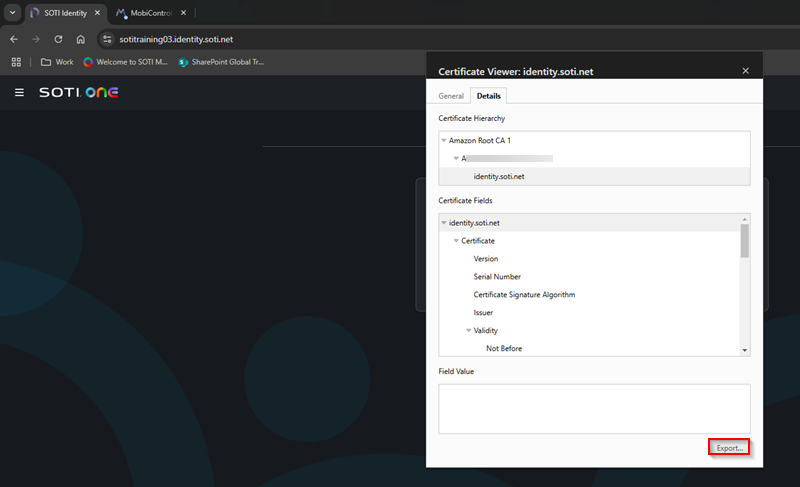Reload the page with refresh icon
This screenshot has height=487, width=800.
point(58,39)
